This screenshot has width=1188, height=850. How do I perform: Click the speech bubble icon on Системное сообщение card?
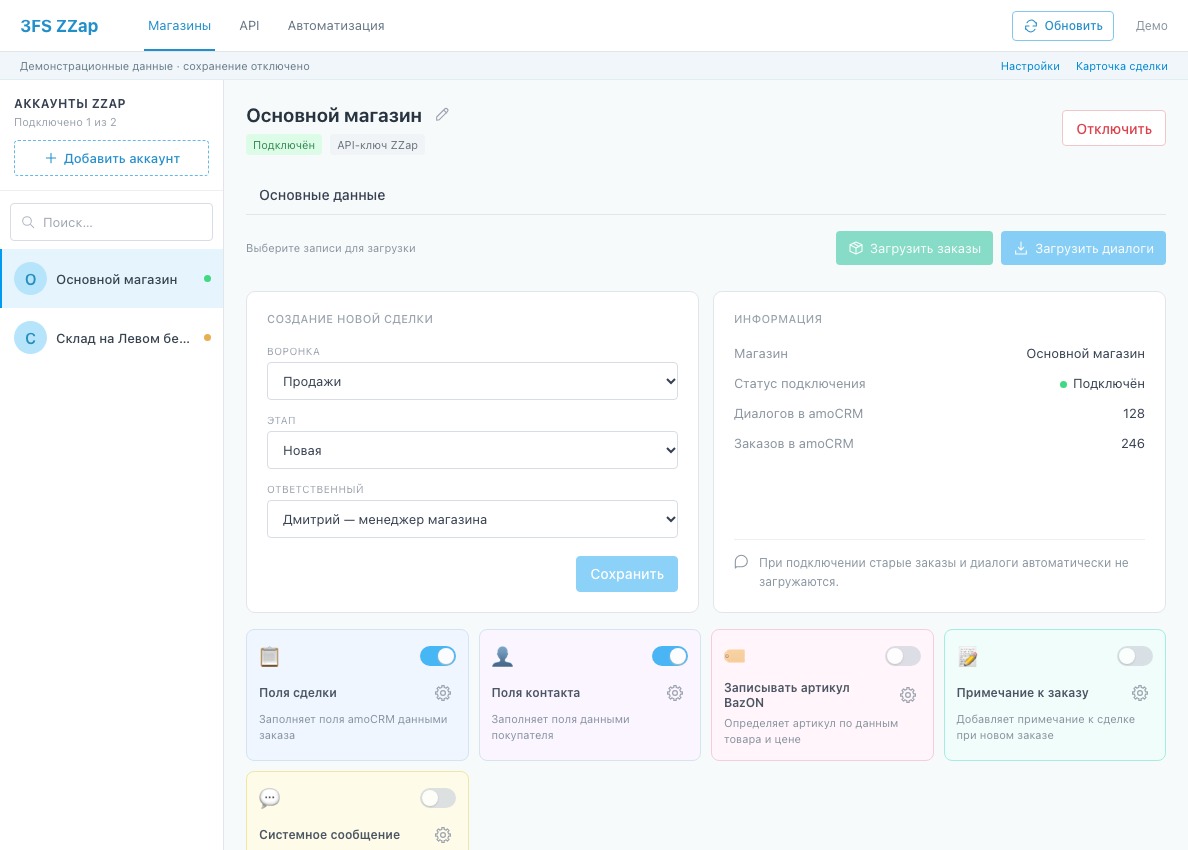[270, 798]
